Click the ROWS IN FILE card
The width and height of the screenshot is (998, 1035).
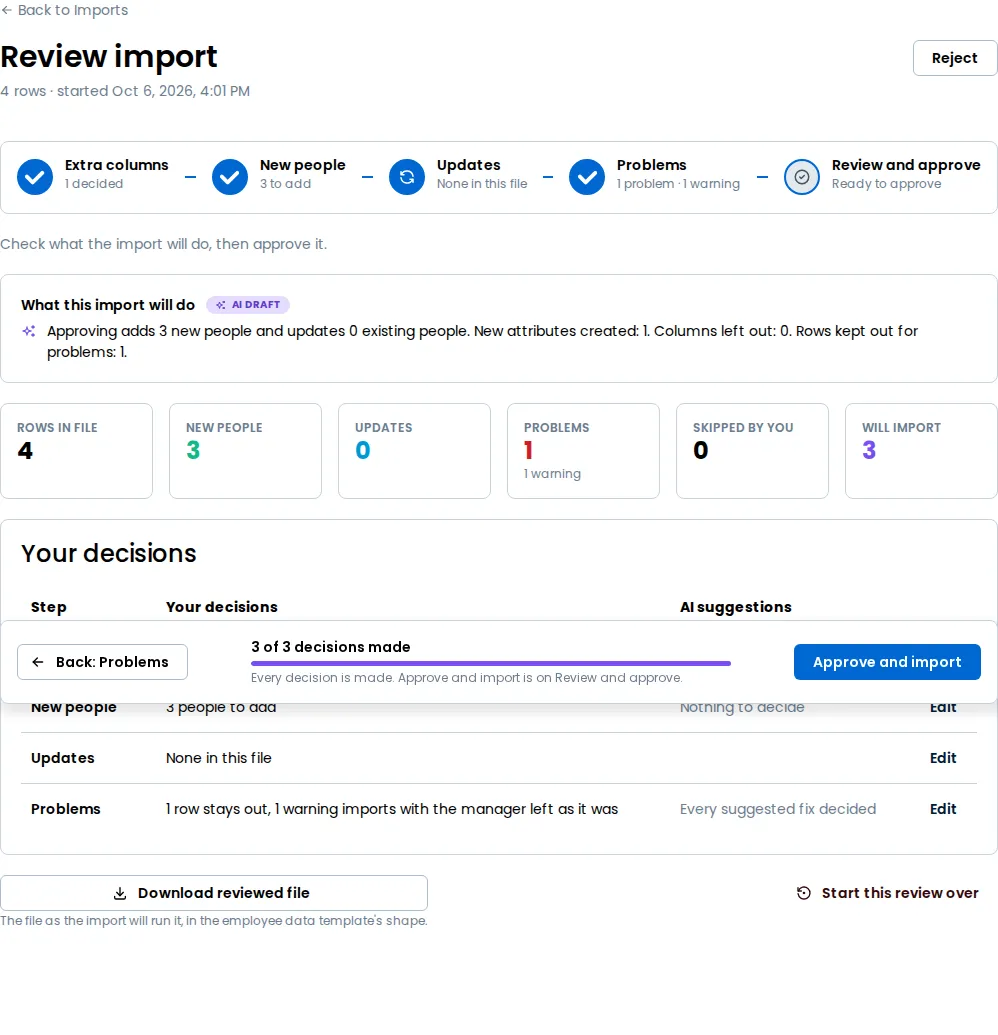click(77, 451)
